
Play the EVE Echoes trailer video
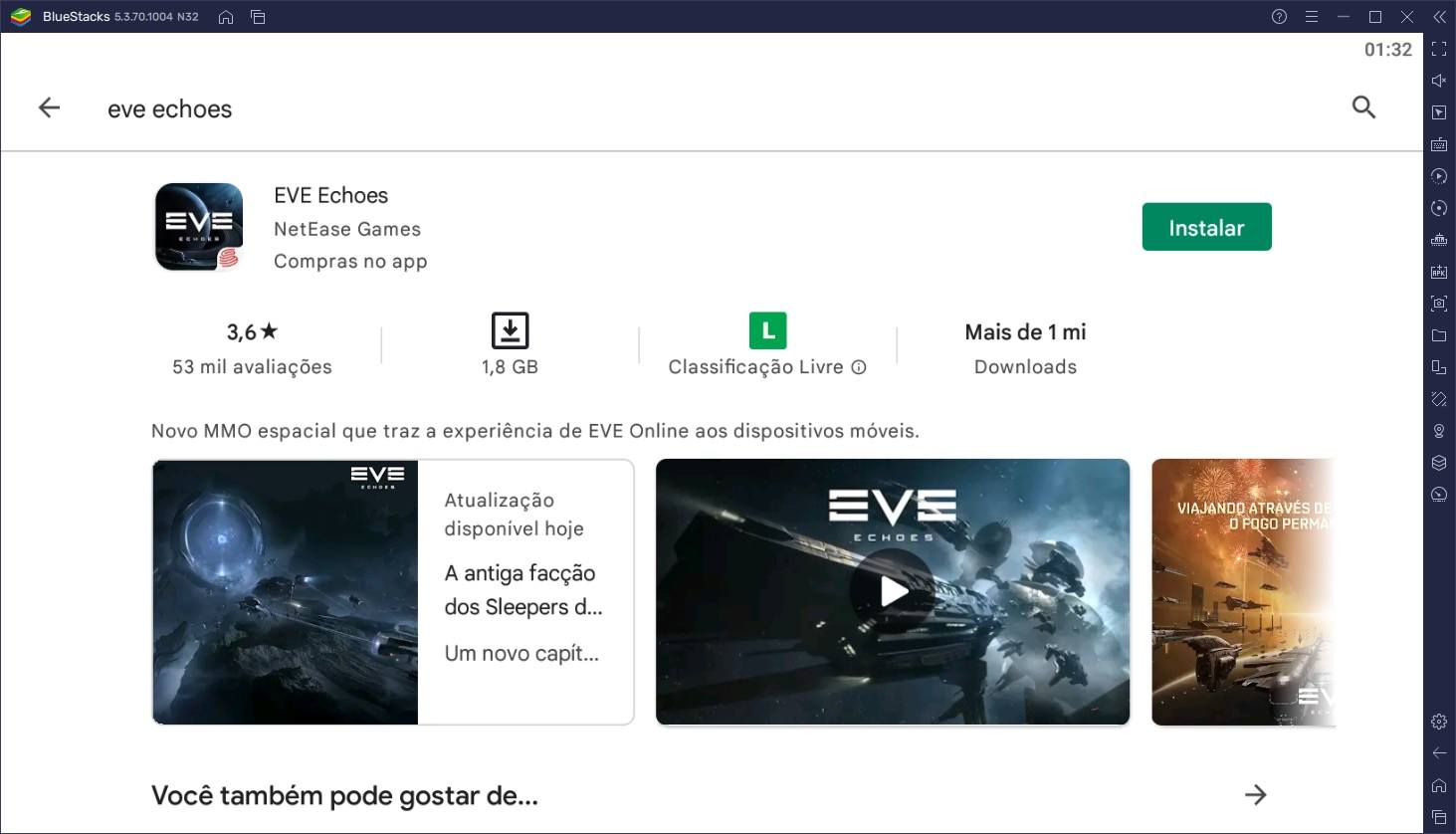coord(893,591)
